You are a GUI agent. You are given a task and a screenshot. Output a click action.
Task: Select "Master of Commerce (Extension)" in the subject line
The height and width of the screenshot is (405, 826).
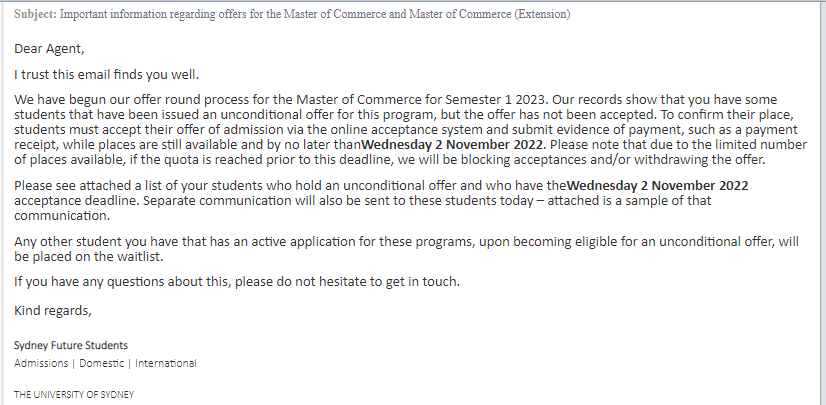pyautogui.click(x=490, y=14)
